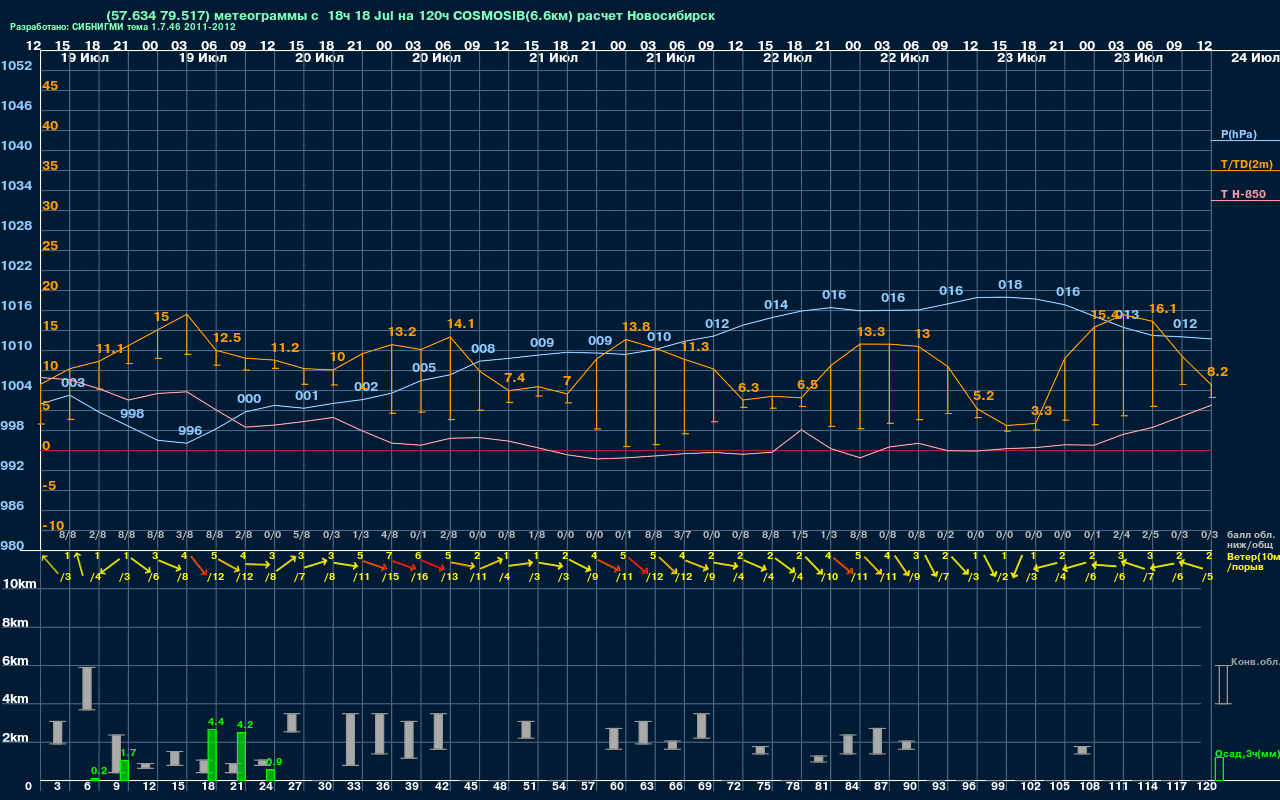Click the 980 pressure axis label
This screenshot has height=800, width=1280.
click(13, 546)
